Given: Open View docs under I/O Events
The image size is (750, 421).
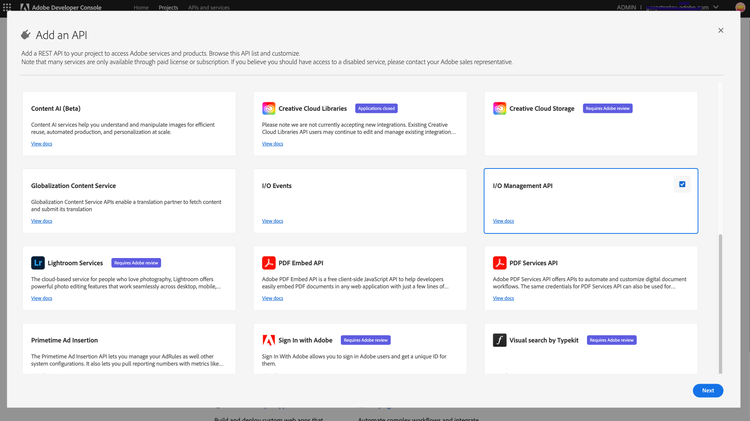Looking at the screenshot, I should [272, 221].
